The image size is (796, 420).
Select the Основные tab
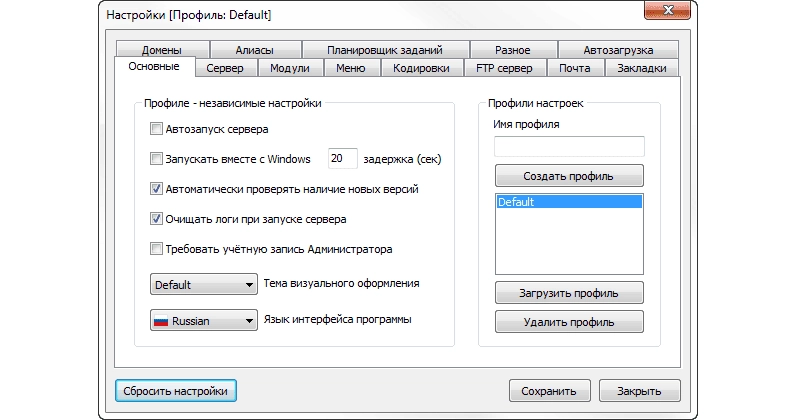[x=154, y=67]
